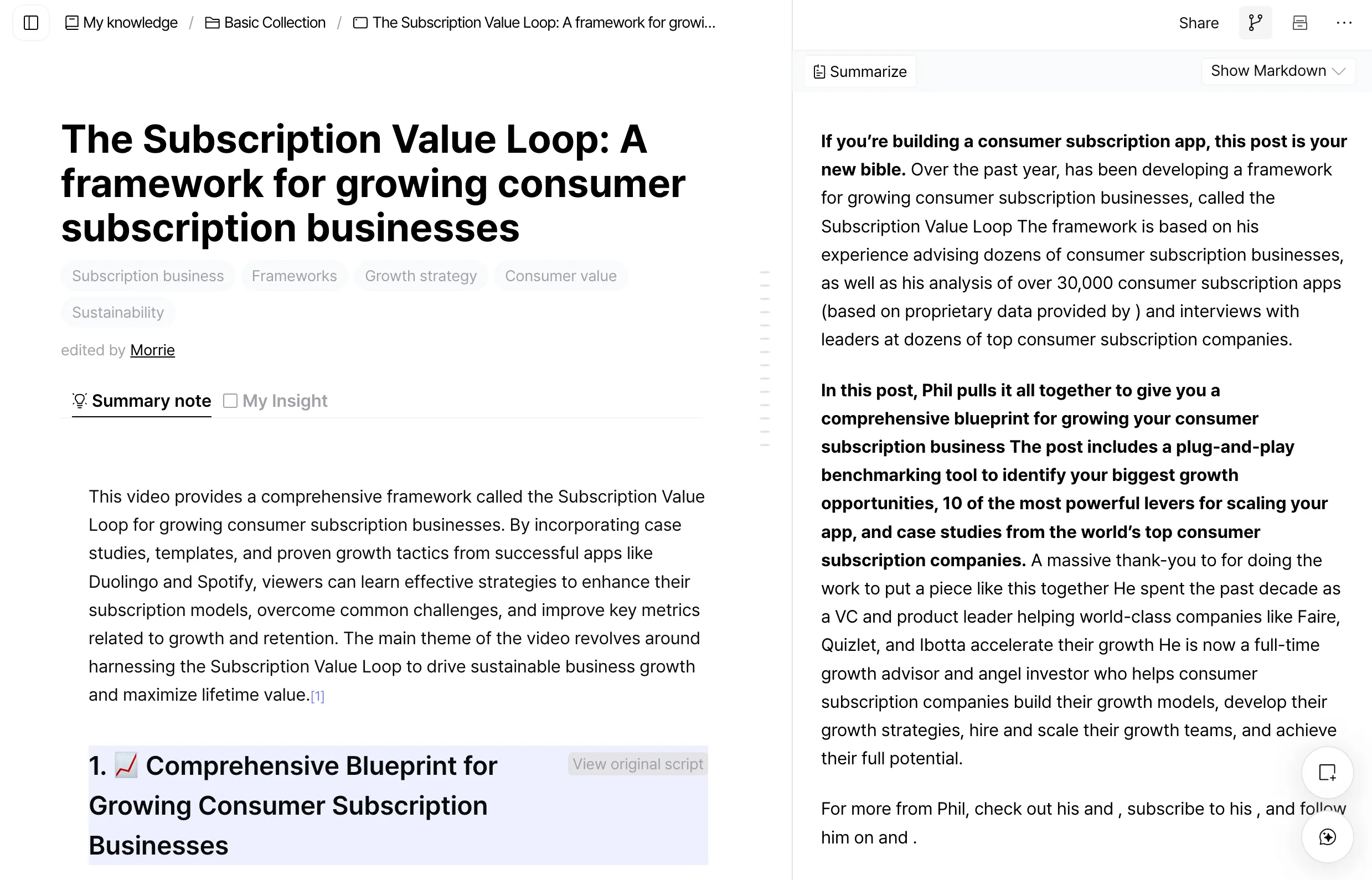The image size is (1372, 880).
Task: Navigate to My knowledge breadcrumb
Action: click(122, 23)
